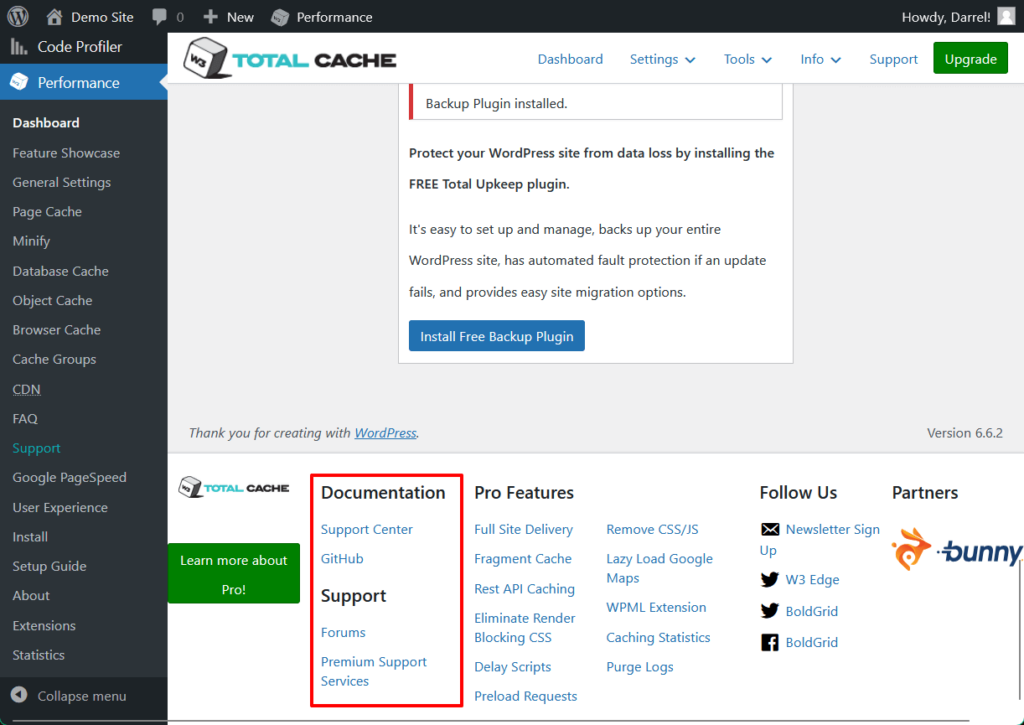Viewport: 1024px width, 725px height.
Task: Open Purge Logs link
Action: (639, 667)
